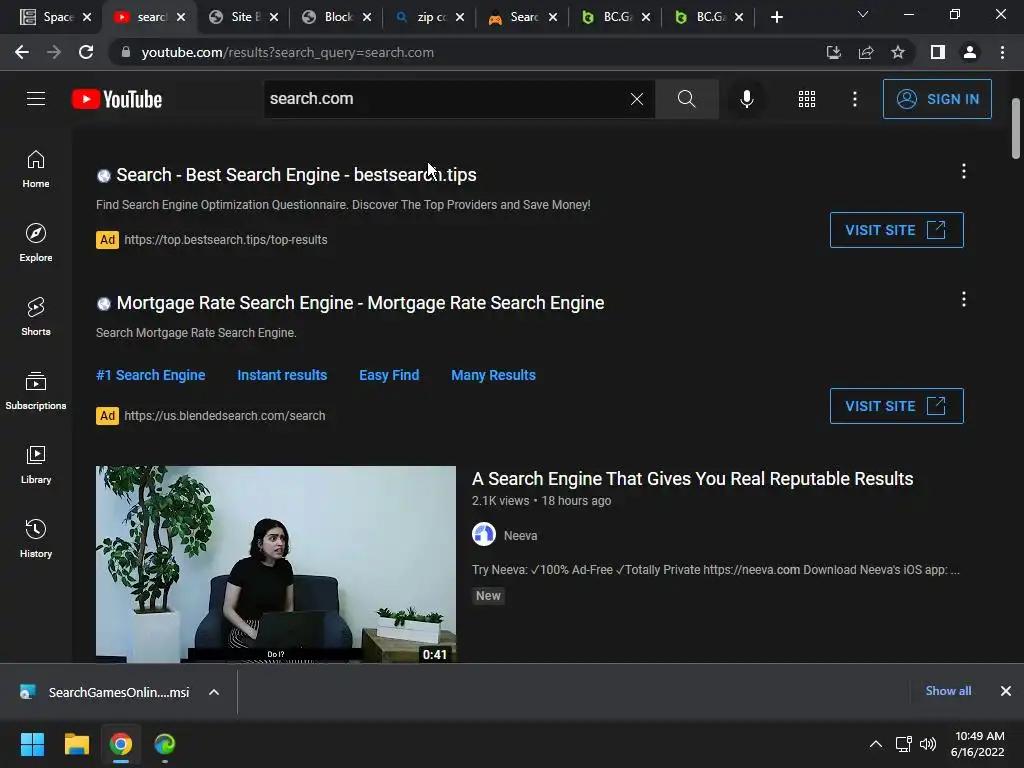The height and width of the screenshot is (768, 1024).
Task: Open the bestsearch.tips ad title
Action: tap(296, 175)
